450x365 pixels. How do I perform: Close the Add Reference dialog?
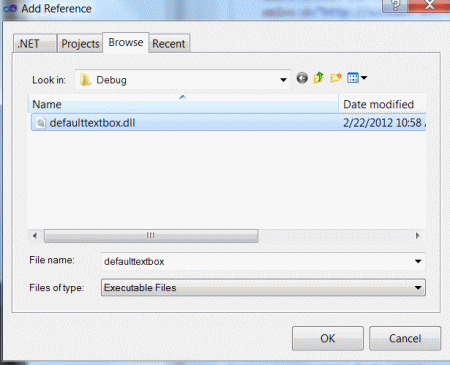tap(429, 5)
